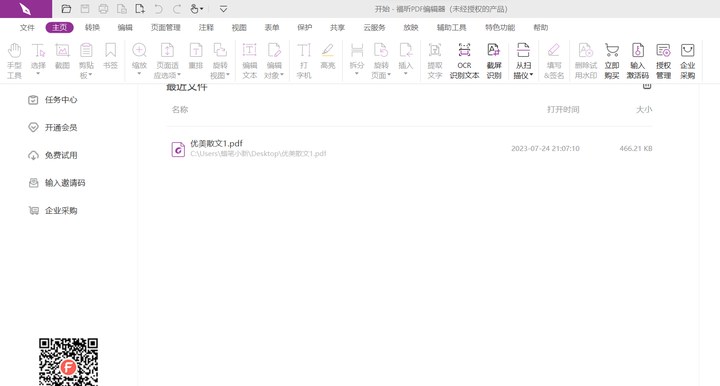
Task: Click the Foxit logo button at top left
Action: click(x=26, y=9)
